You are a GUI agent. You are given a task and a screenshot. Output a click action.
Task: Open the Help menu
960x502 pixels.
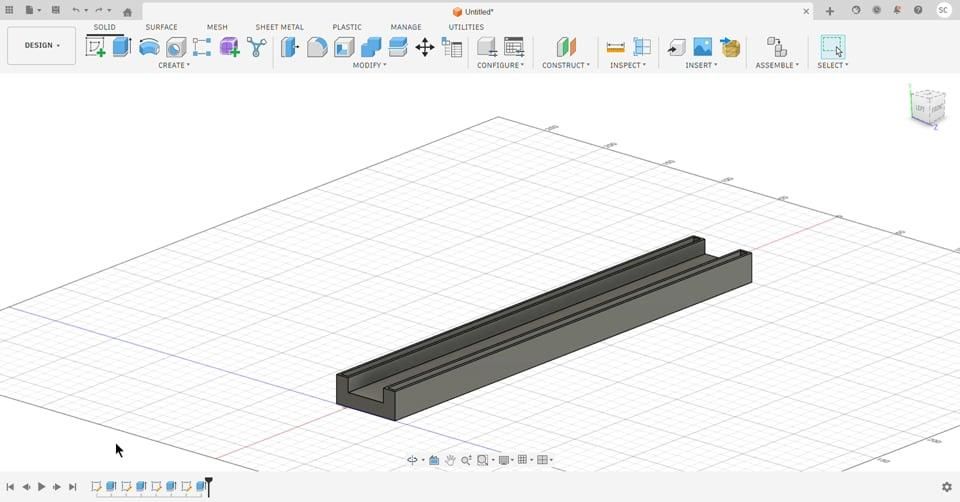point(918,10)
